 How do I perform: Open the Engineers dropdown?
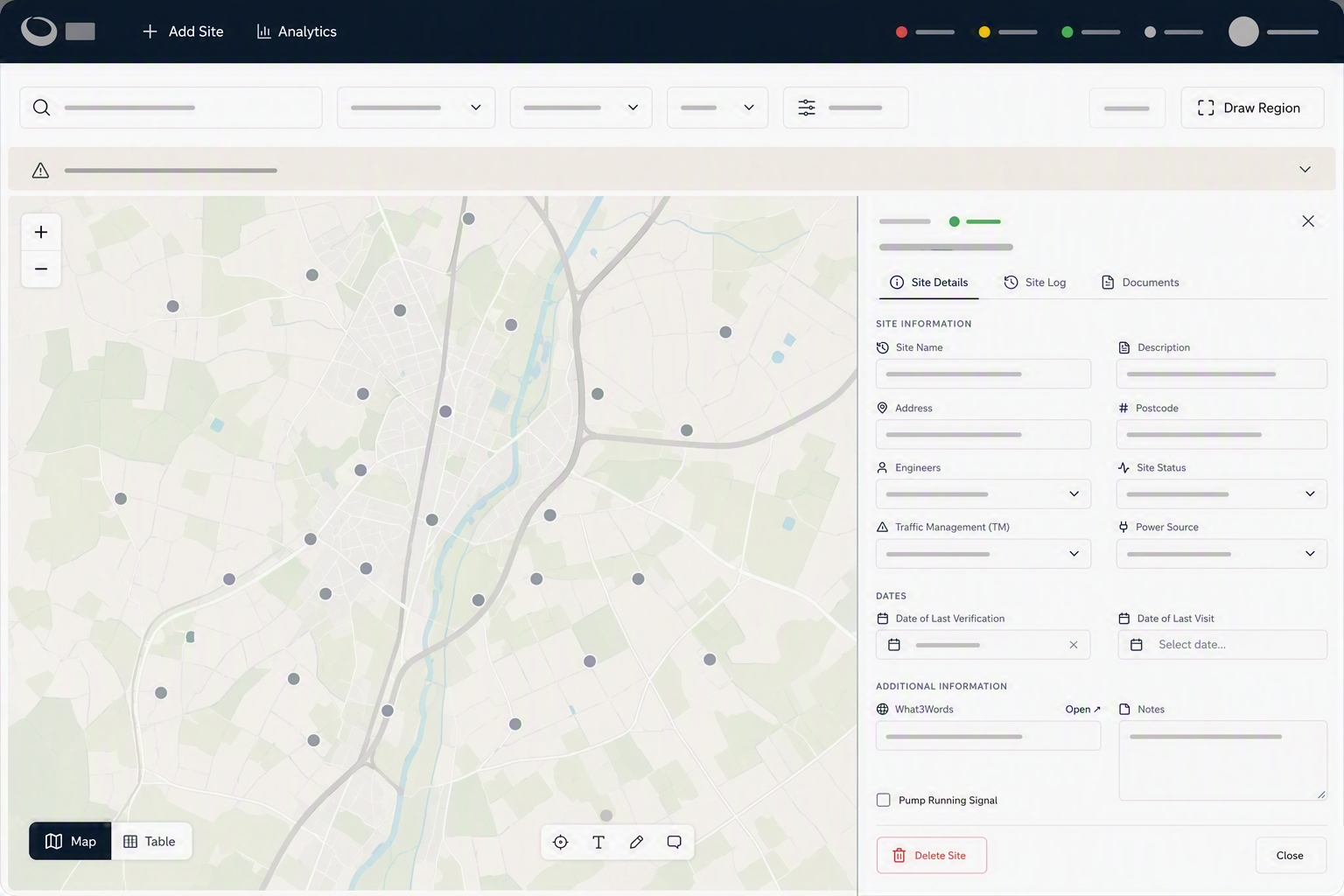(983, 493)
